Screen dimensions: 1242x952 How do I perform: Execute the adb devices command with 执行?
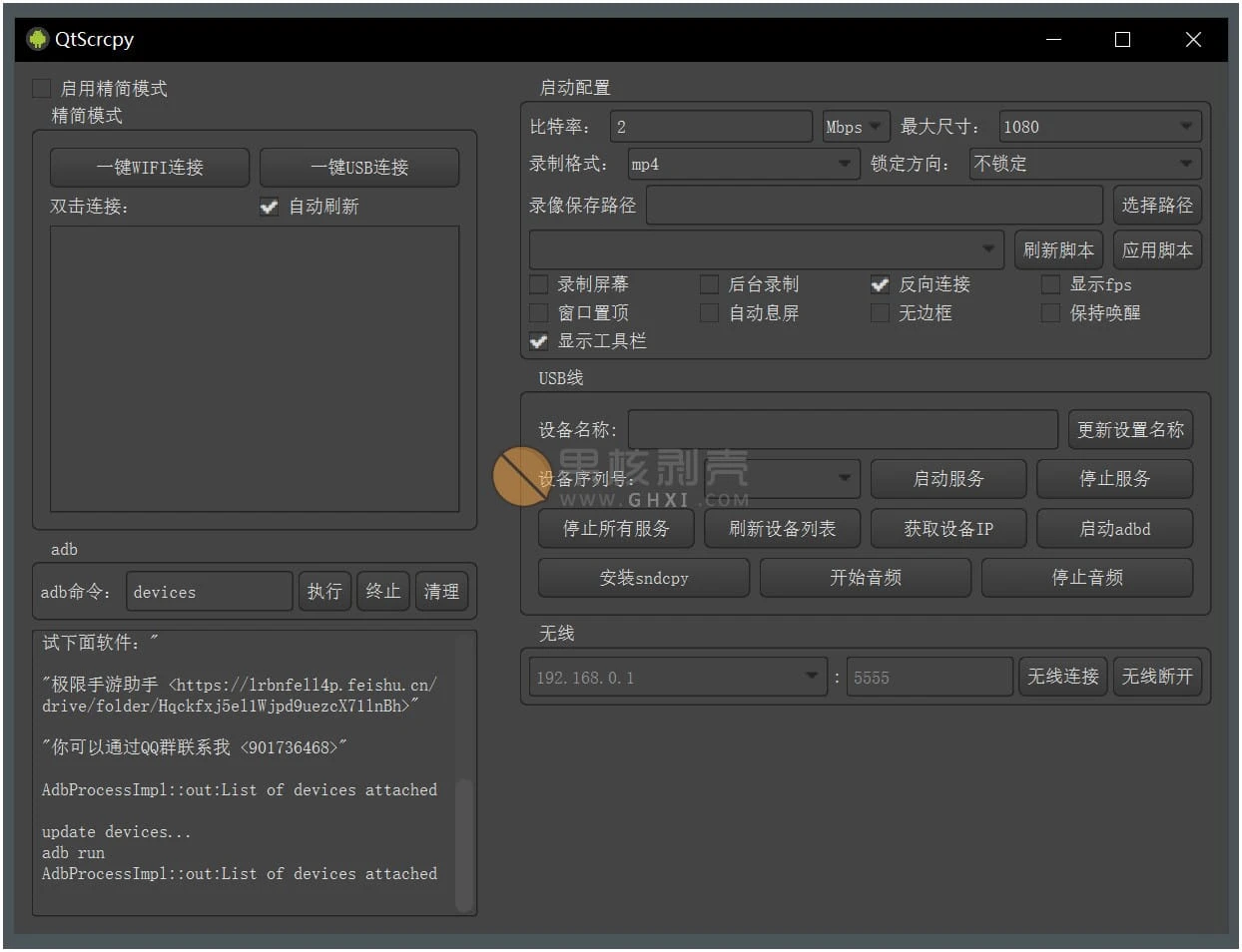(324, 591)
